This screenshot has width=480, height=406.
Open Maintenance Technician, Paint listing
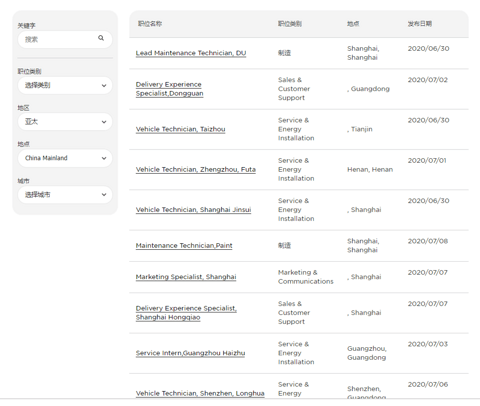coord(184,246)
